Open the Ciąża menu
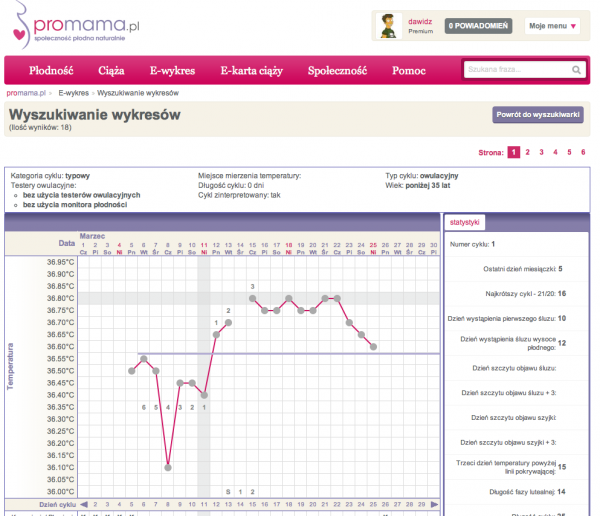The height and width of the screenshot is (516, 600). tap(112, 71)
